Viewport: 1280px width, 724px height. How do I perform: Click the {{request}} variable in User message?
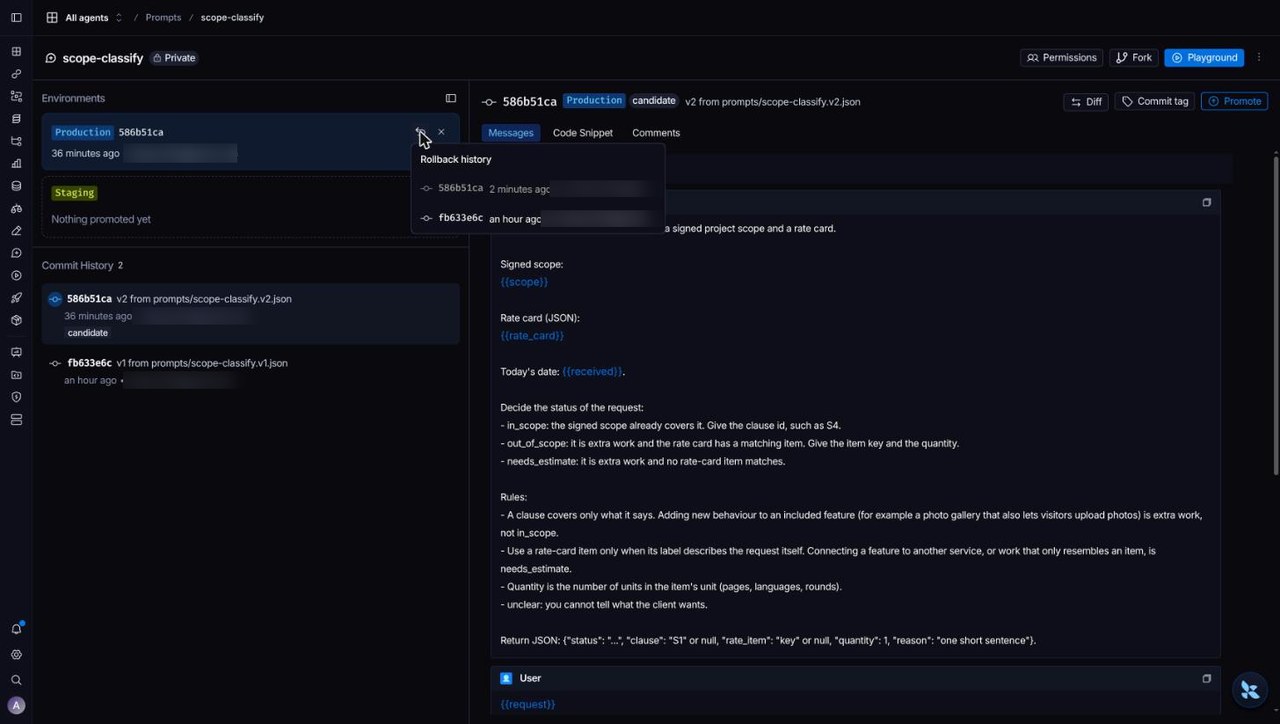pyautogui.click(x=528, y=705)
